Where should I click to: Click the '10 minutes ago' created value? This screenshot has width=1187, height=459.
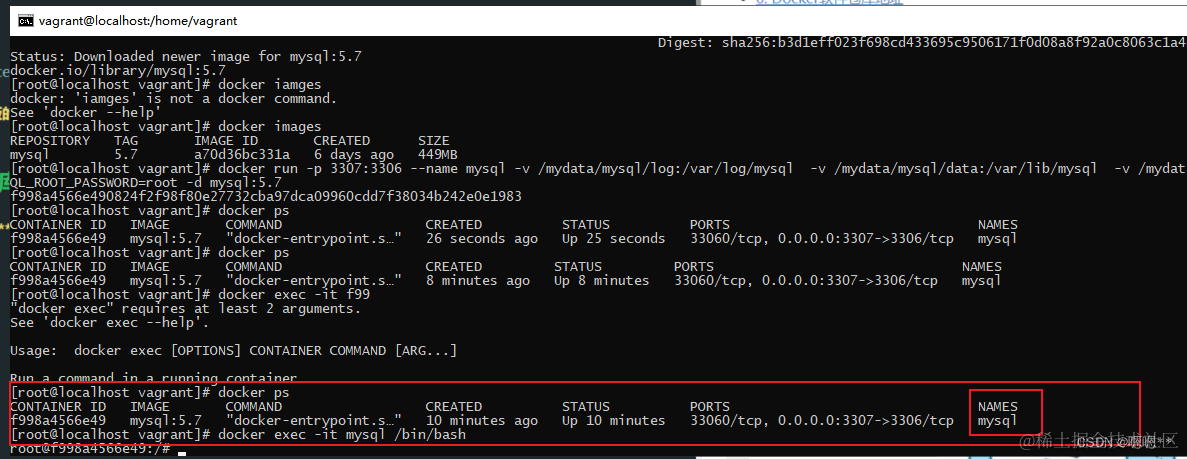(x=481, y=420)
